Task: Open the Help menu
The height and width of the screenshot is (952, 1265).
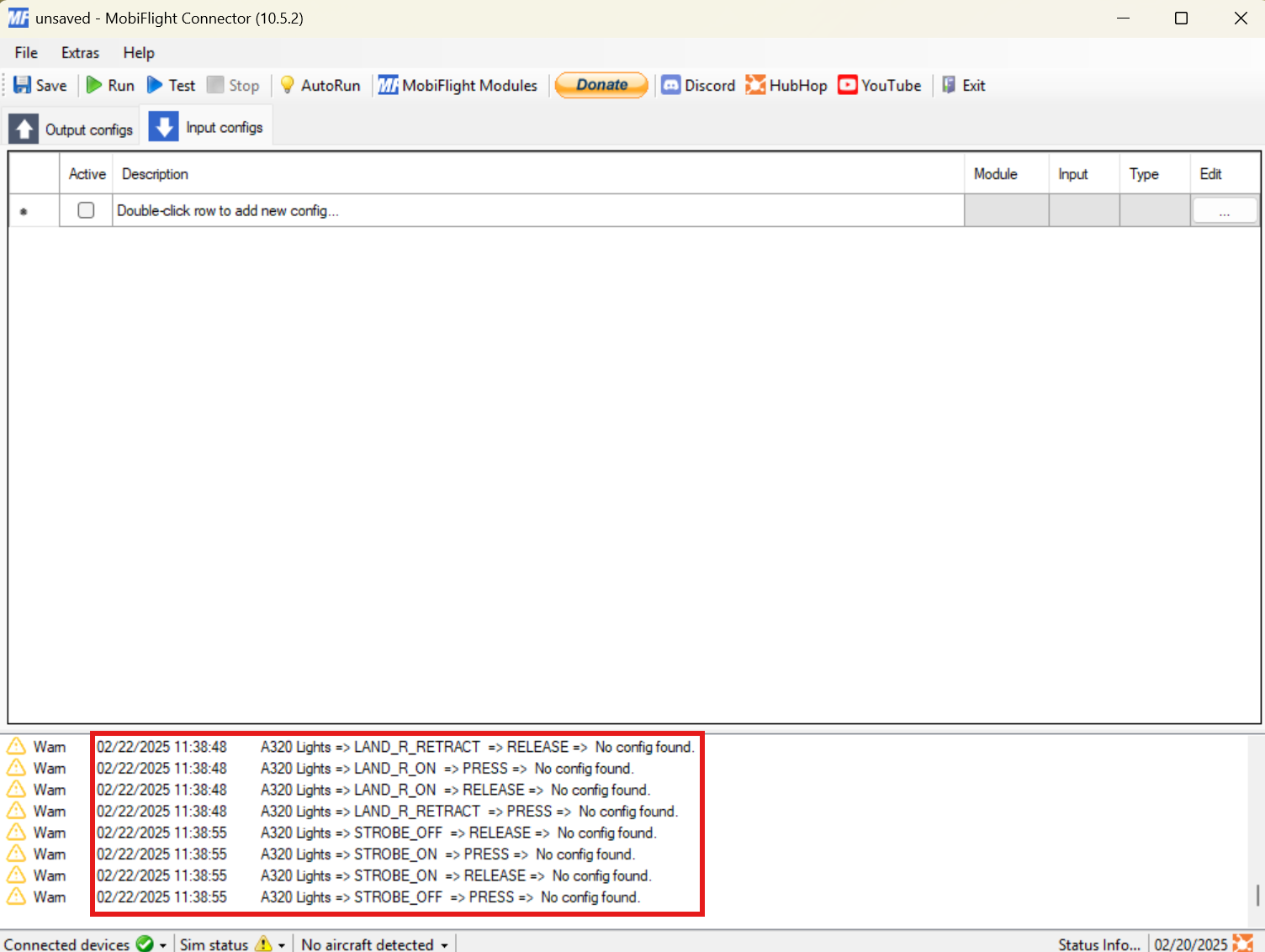Action: tap(139, 52)
